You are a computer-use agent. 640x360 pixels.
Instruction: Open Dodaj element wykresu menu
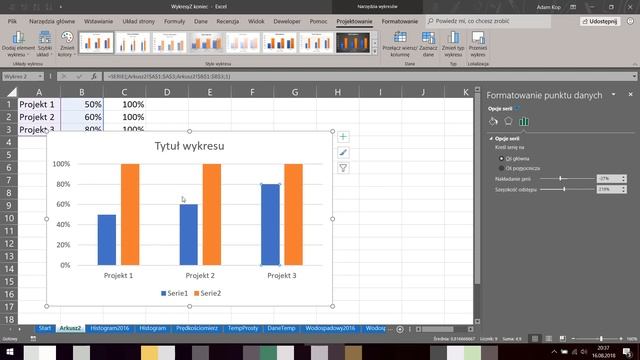point(18,44)
